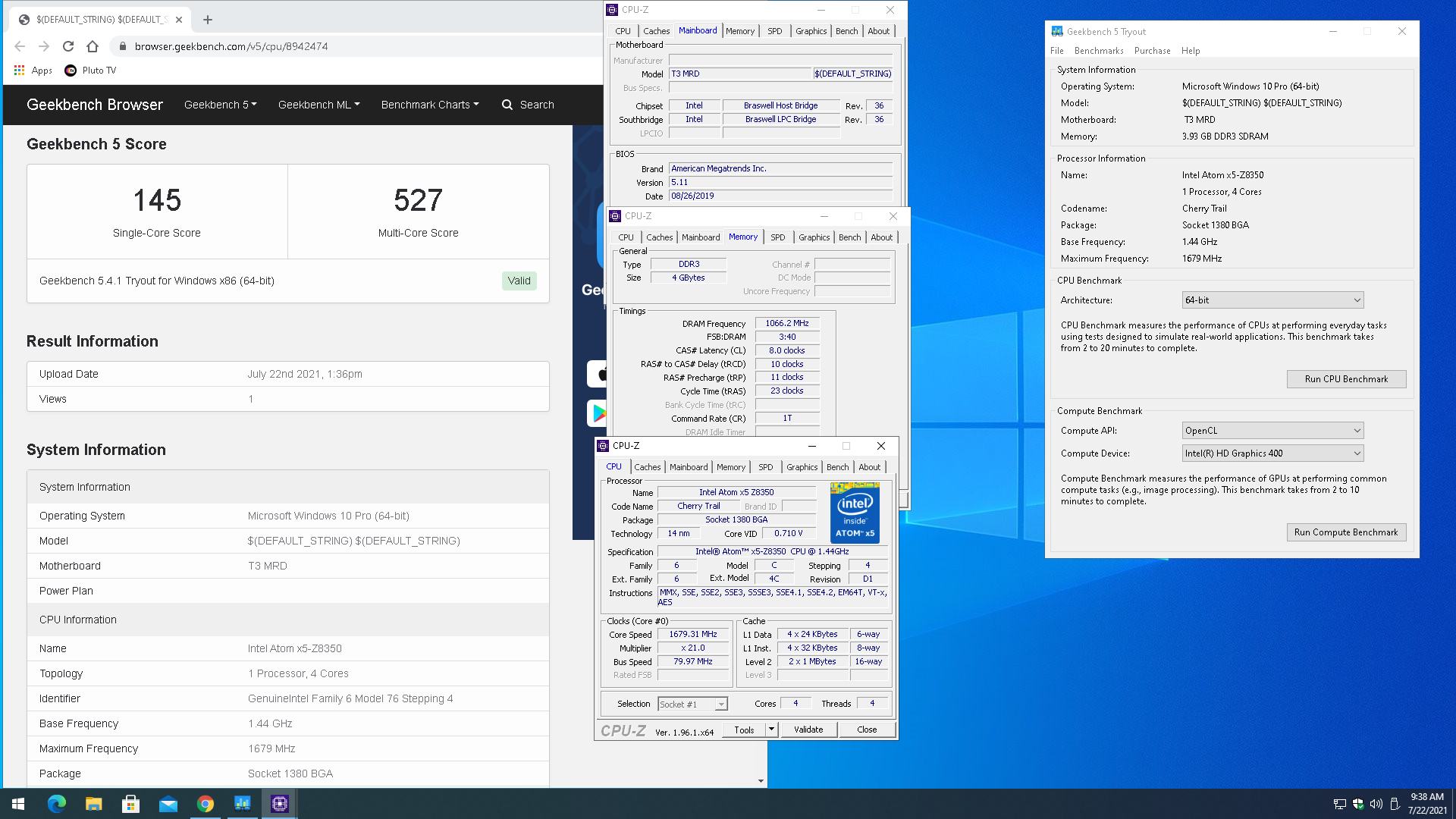This screenshot has height=819, width=1456.
Task: Switch to SPD tab in front CPU-Z window
Action: tap(766, 467)
